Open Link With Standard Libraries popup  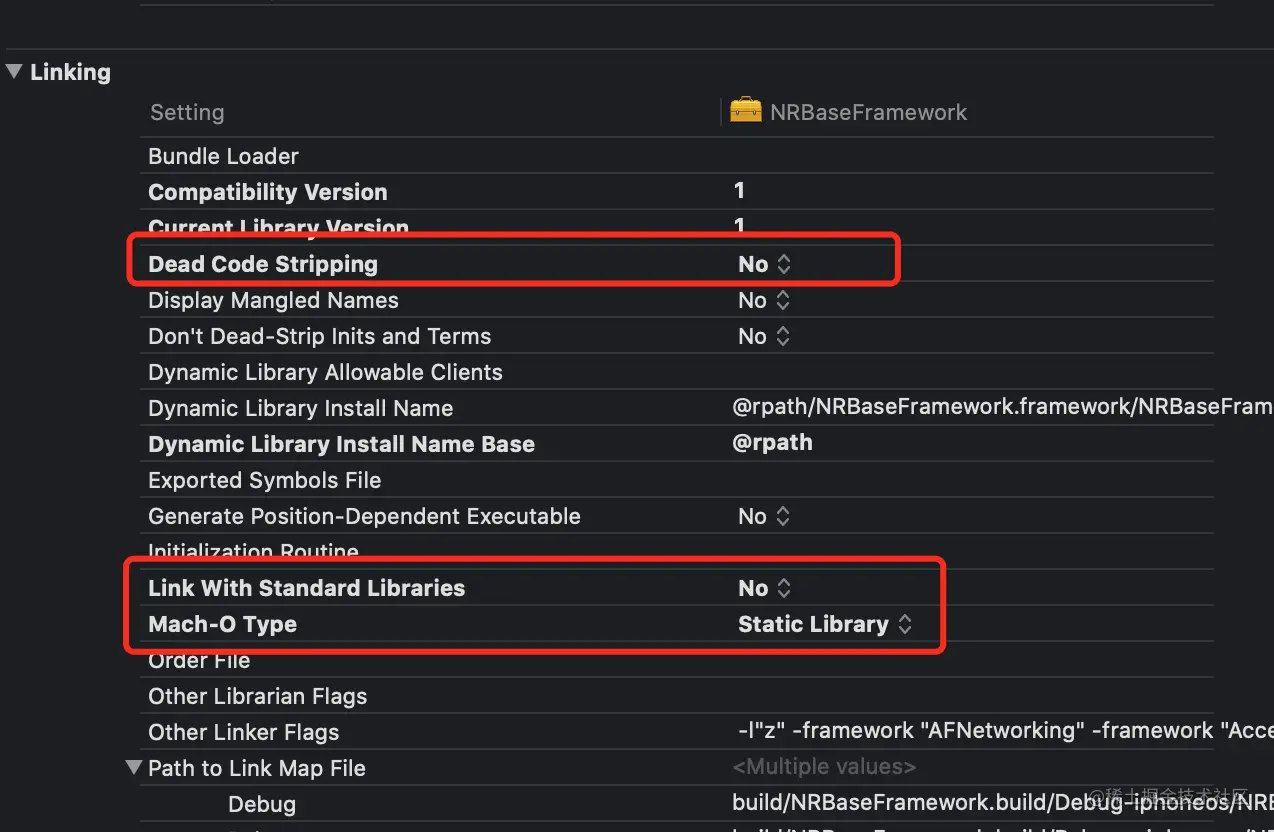[765, 588]
